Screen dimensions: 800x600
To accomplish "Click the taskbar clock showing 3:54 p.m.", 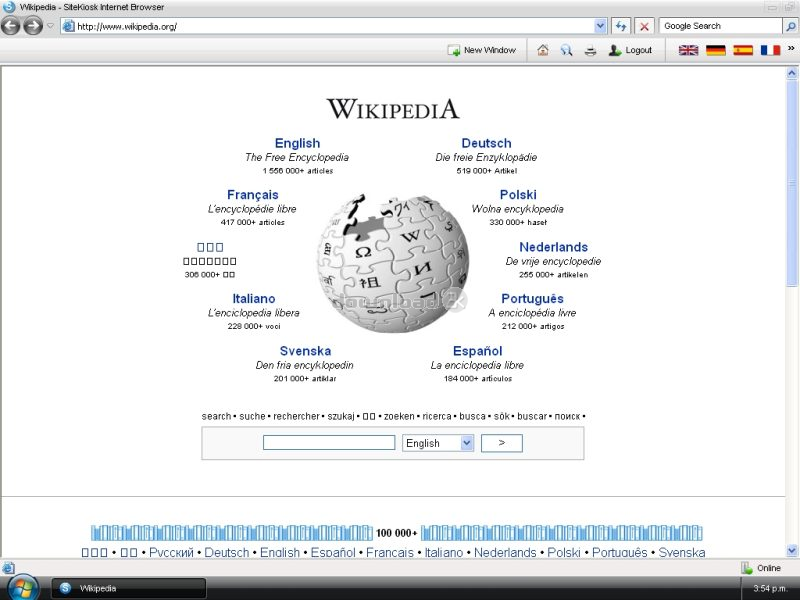I will [x=770, y=588].
